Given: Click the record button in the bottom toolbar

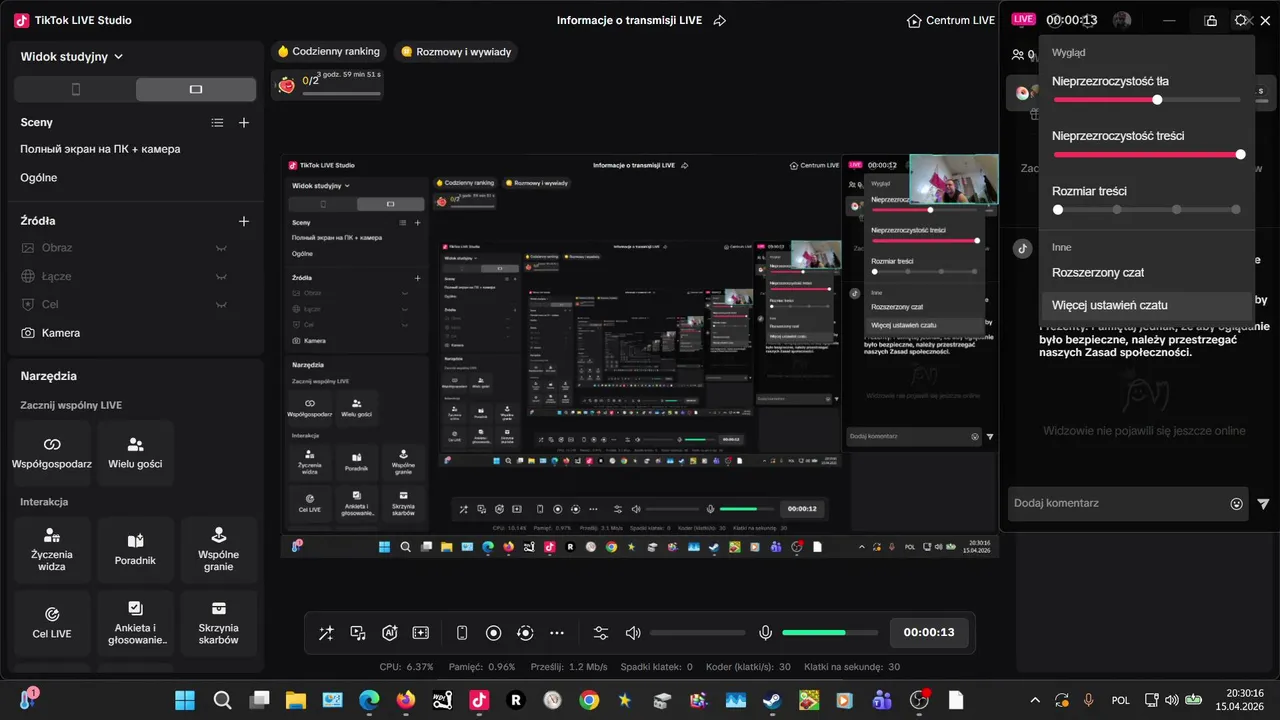Looking at the screenshot, I should coord(493,633).
